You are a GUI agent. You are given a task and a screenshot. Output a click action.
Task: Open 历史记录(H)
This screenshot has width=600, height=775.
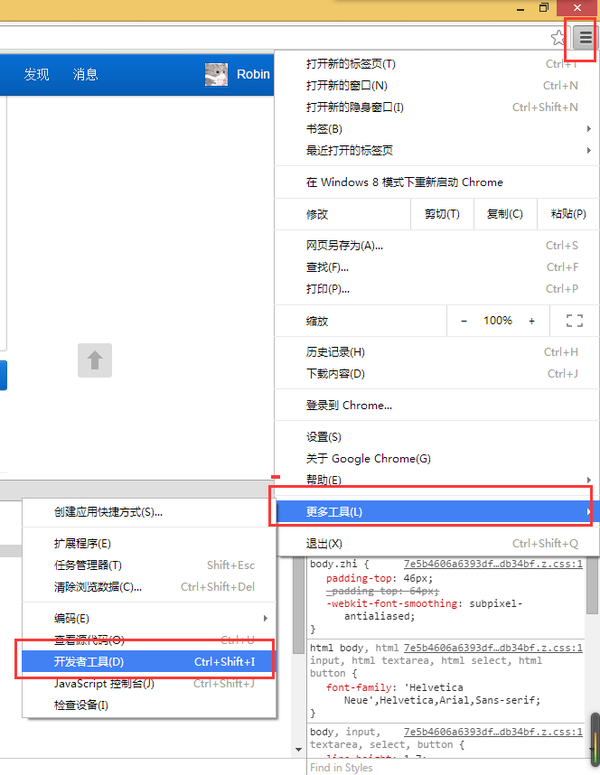click(437, 352)
